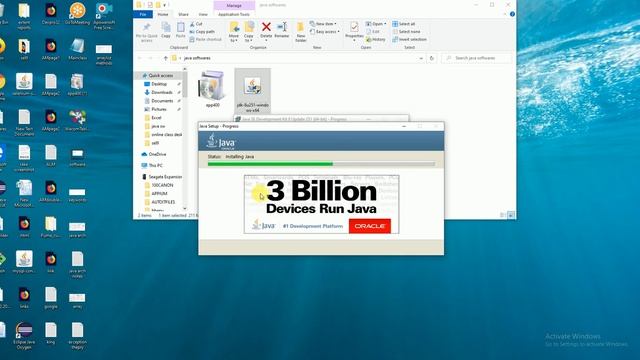Screen dimensions: 640x360
Task: Open Desktop in the navigation pane
Action: click(x=159, y=84)
